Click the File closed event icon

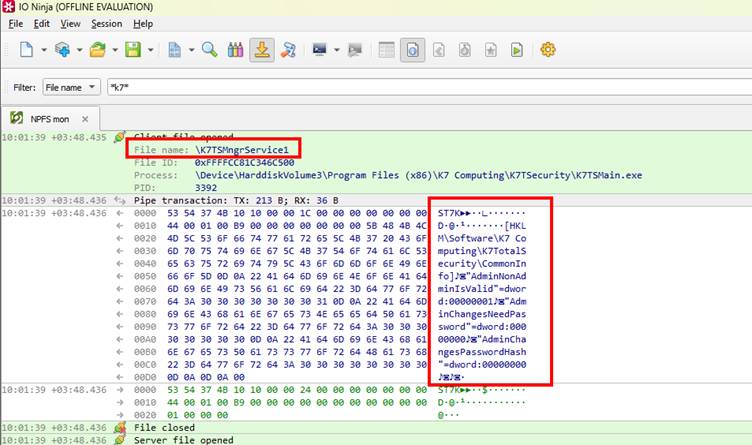pos(119,427)
